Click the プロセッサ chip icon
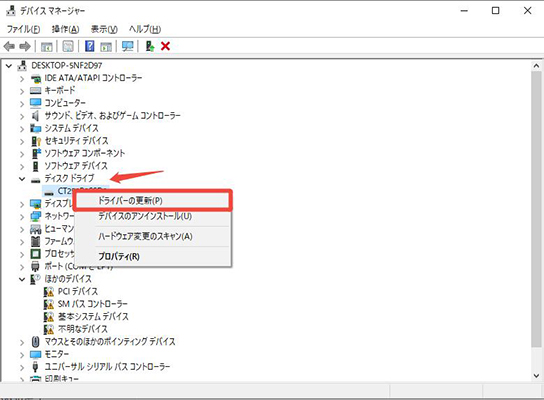Screen dimensions: 544x400 pyautogui.click(x=35, y=254)
